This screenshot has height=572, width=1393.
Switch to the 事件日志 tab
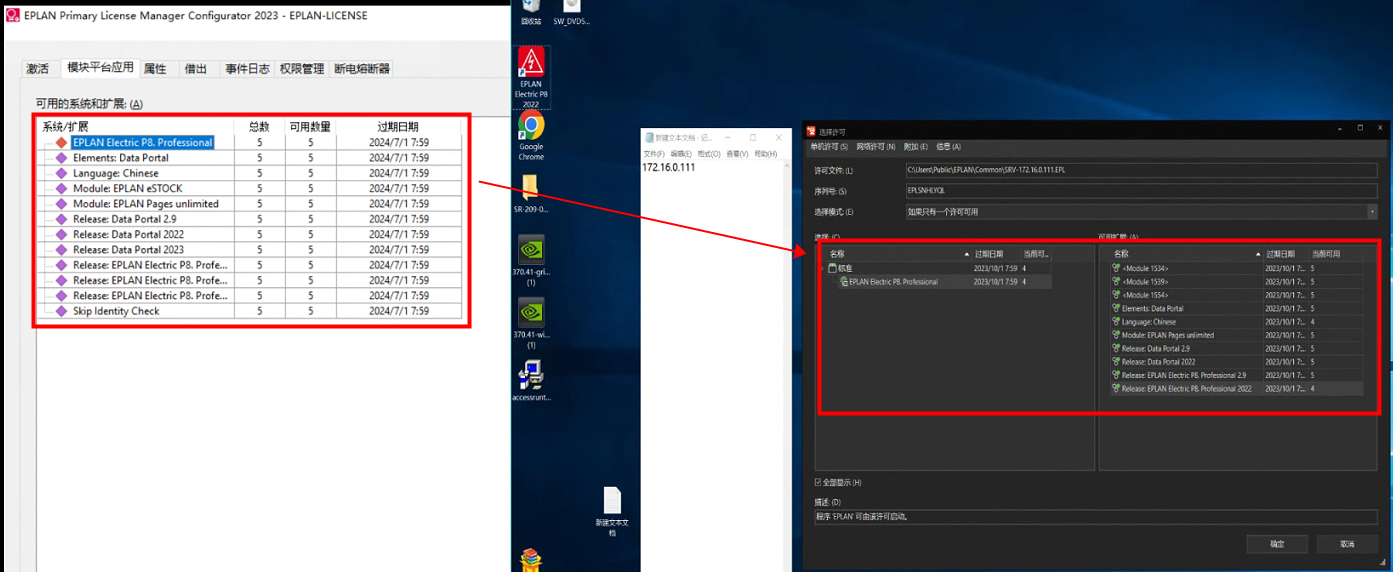tap(247, 69)
